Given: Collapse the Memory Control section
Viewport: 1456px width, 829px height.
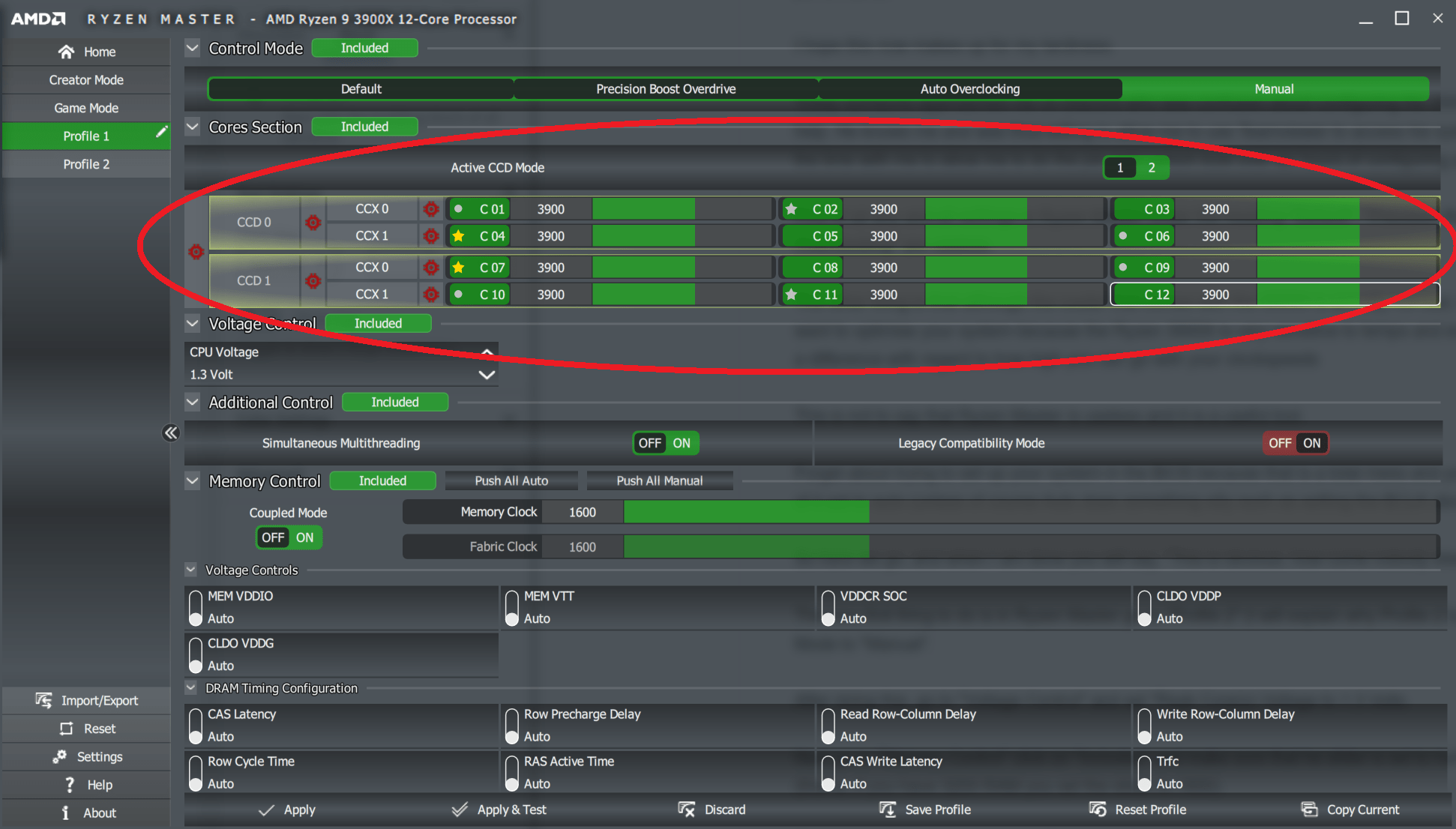Looking at the screenshot, I should pos(193,480).
